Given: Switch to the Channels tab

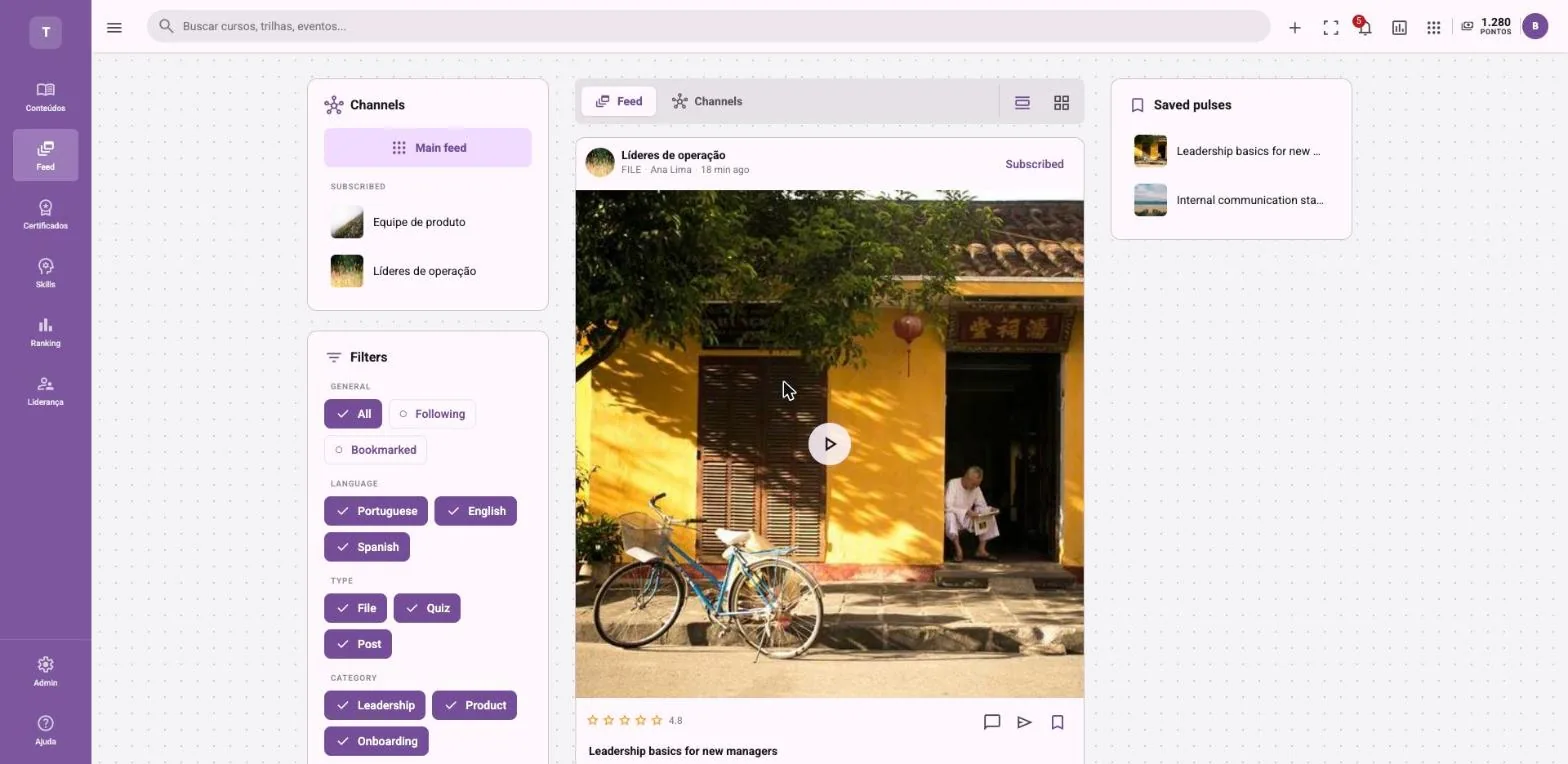Looking at the screenshot, I should pyautogui.click(x=707, y=101).
